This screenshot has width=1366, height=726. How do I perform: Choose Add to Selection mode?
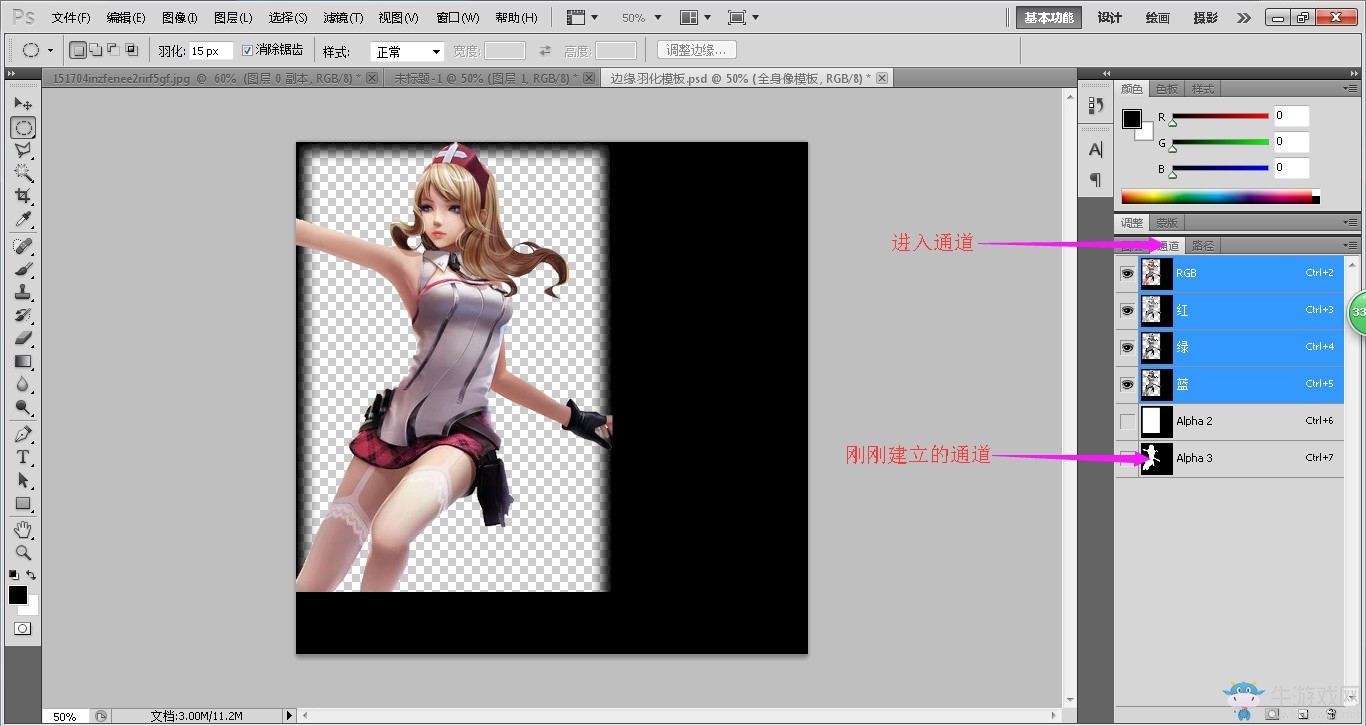tap(96, 50)
